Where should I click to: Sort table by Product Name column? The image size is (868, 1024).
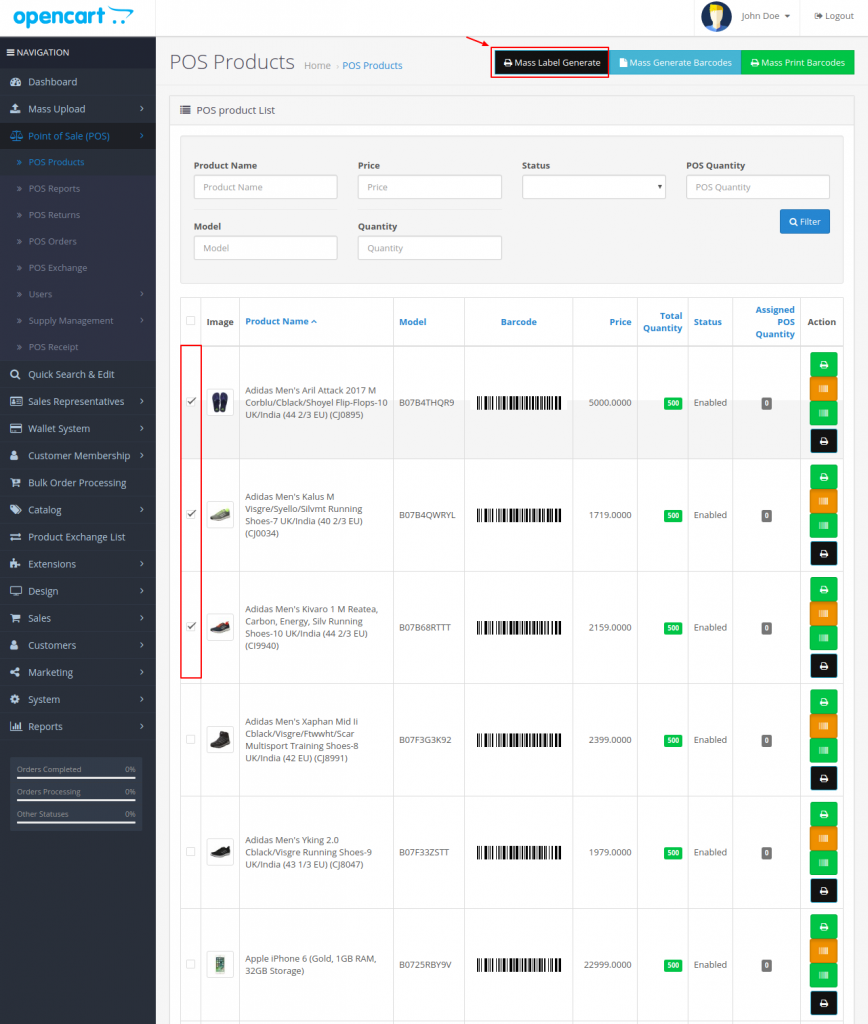(281, 321)
